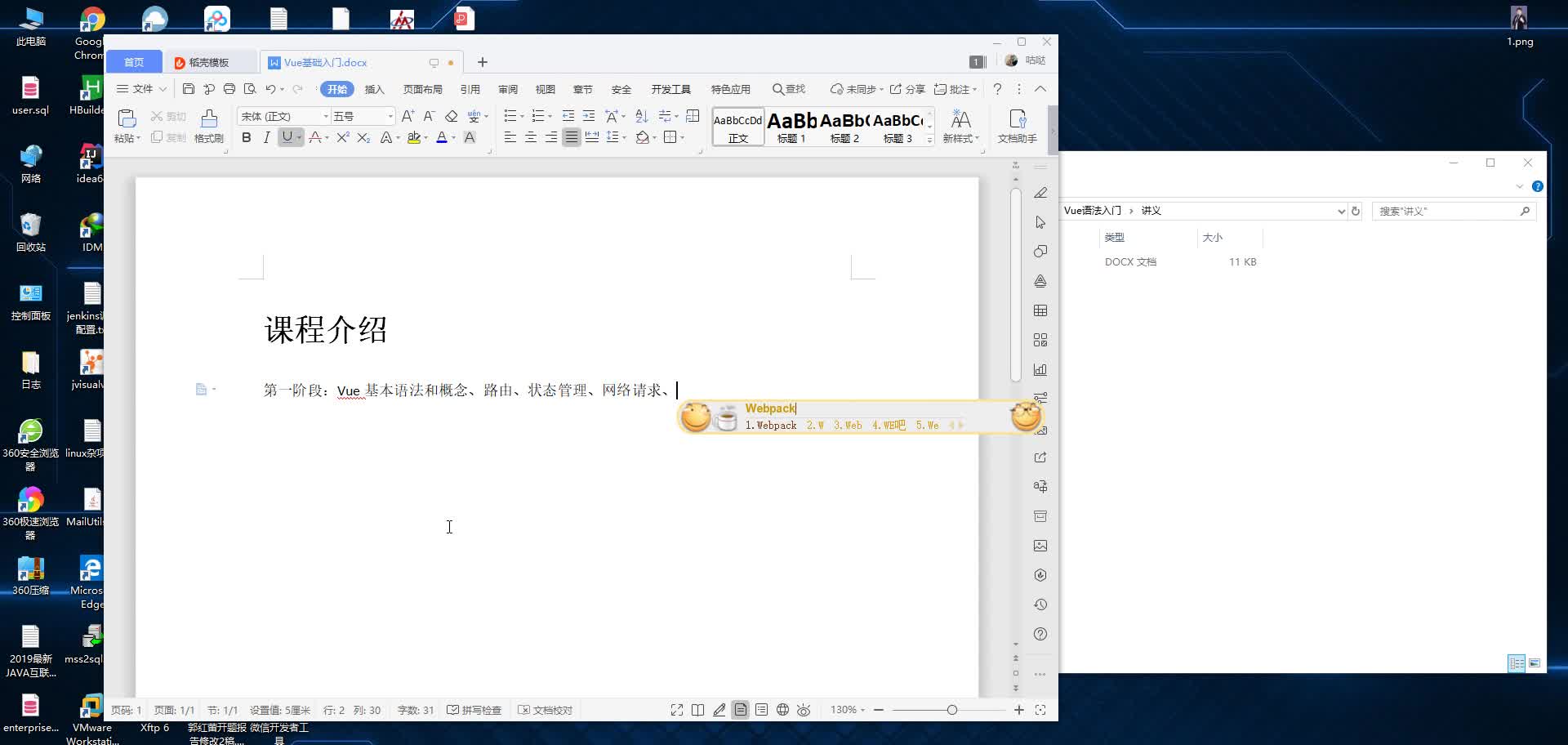The width and height of the screenshot is (1568, 745).
Task: Increase font size with A+ icon
Action: point(408,116)
